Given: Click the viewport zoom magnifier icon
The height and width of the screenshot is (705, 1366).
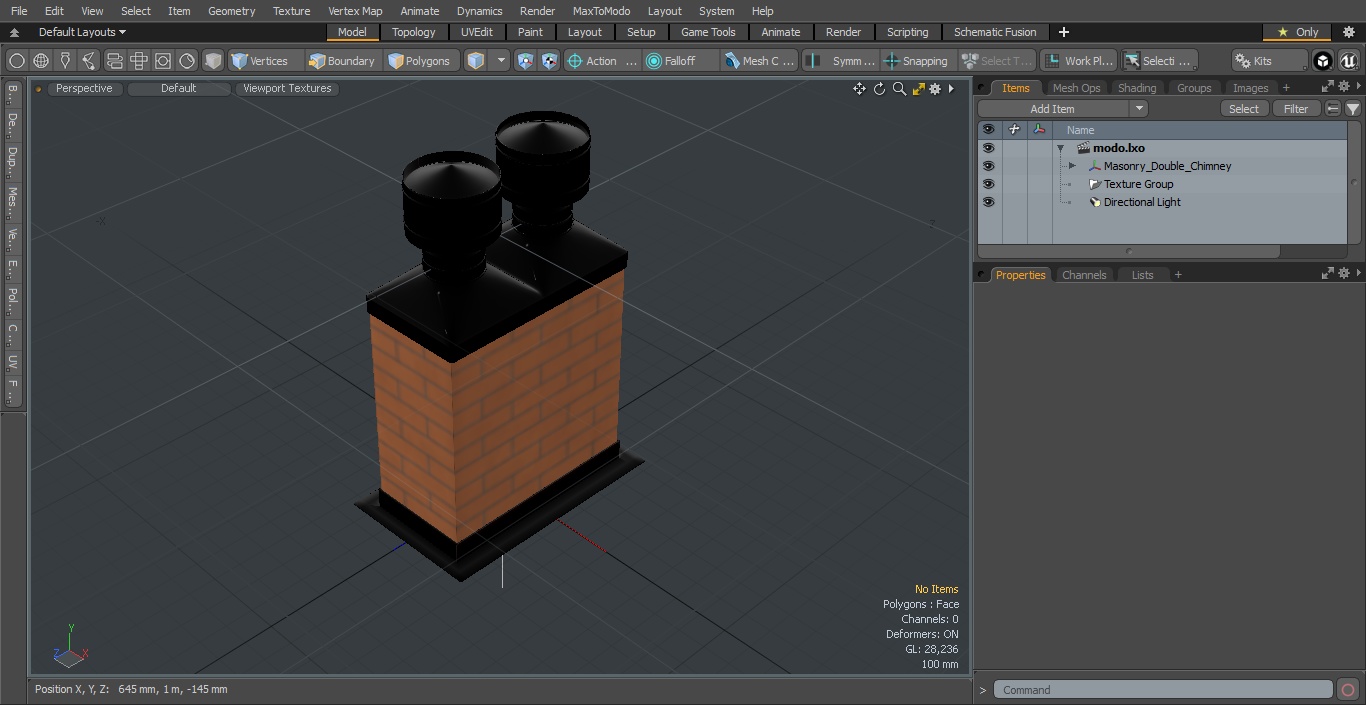Looking at the screenshot, I should pyautogui.click(x=899, y=89).
